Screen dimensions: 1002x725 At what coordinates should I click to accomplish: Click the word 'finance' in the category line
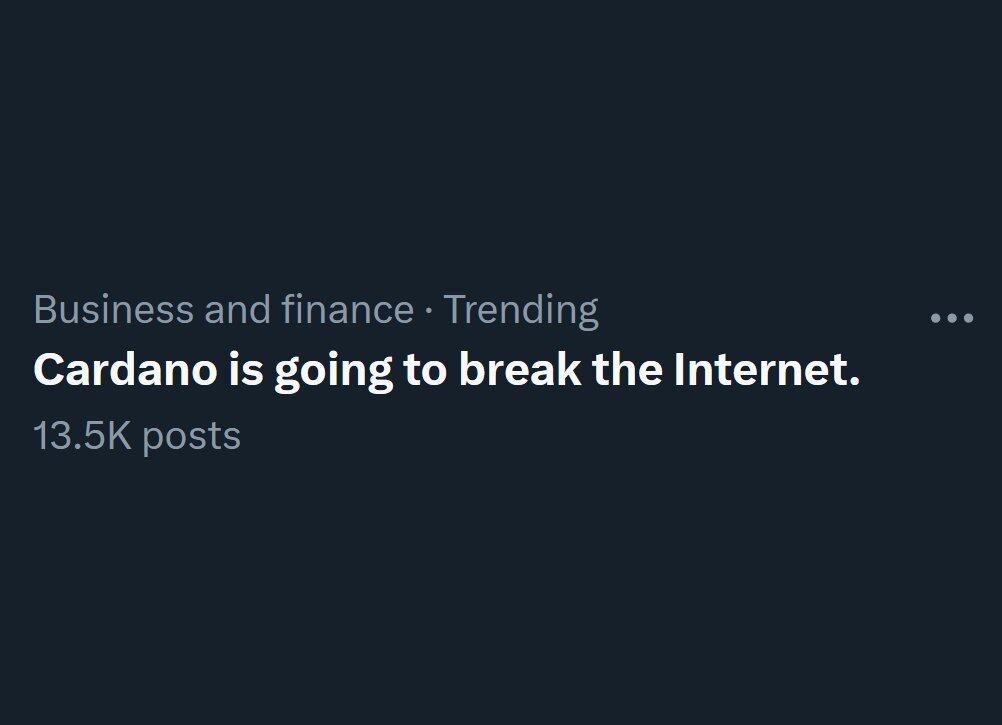coord(348,309)
